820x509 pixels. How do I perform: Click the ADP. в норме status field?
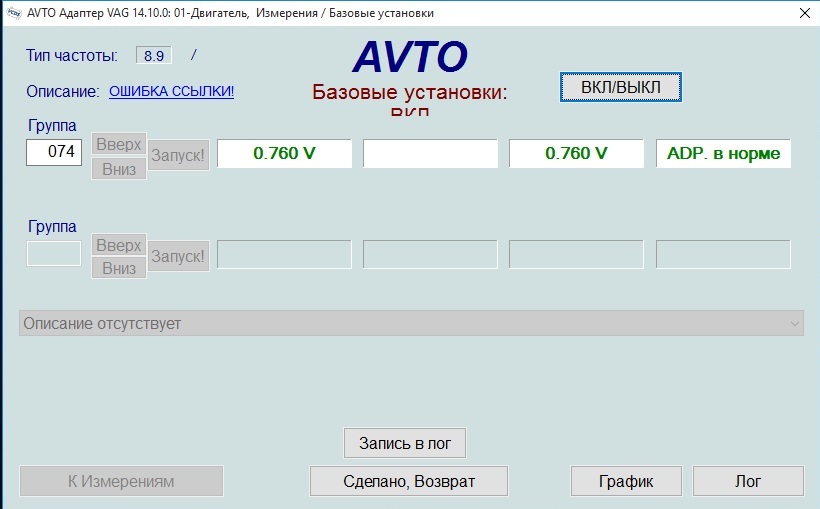[x=723, y=153]
